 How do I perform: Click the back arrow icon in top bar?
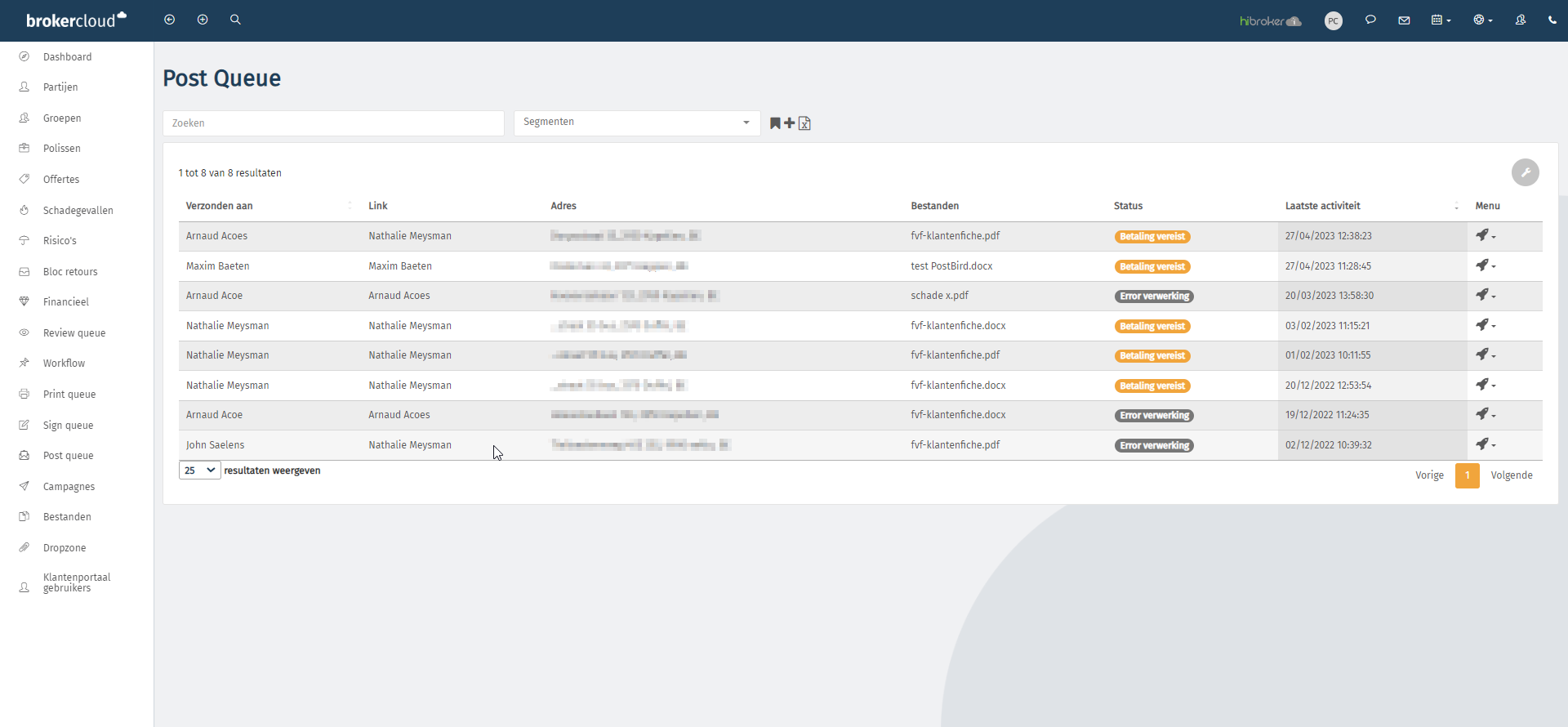[169, 20]
